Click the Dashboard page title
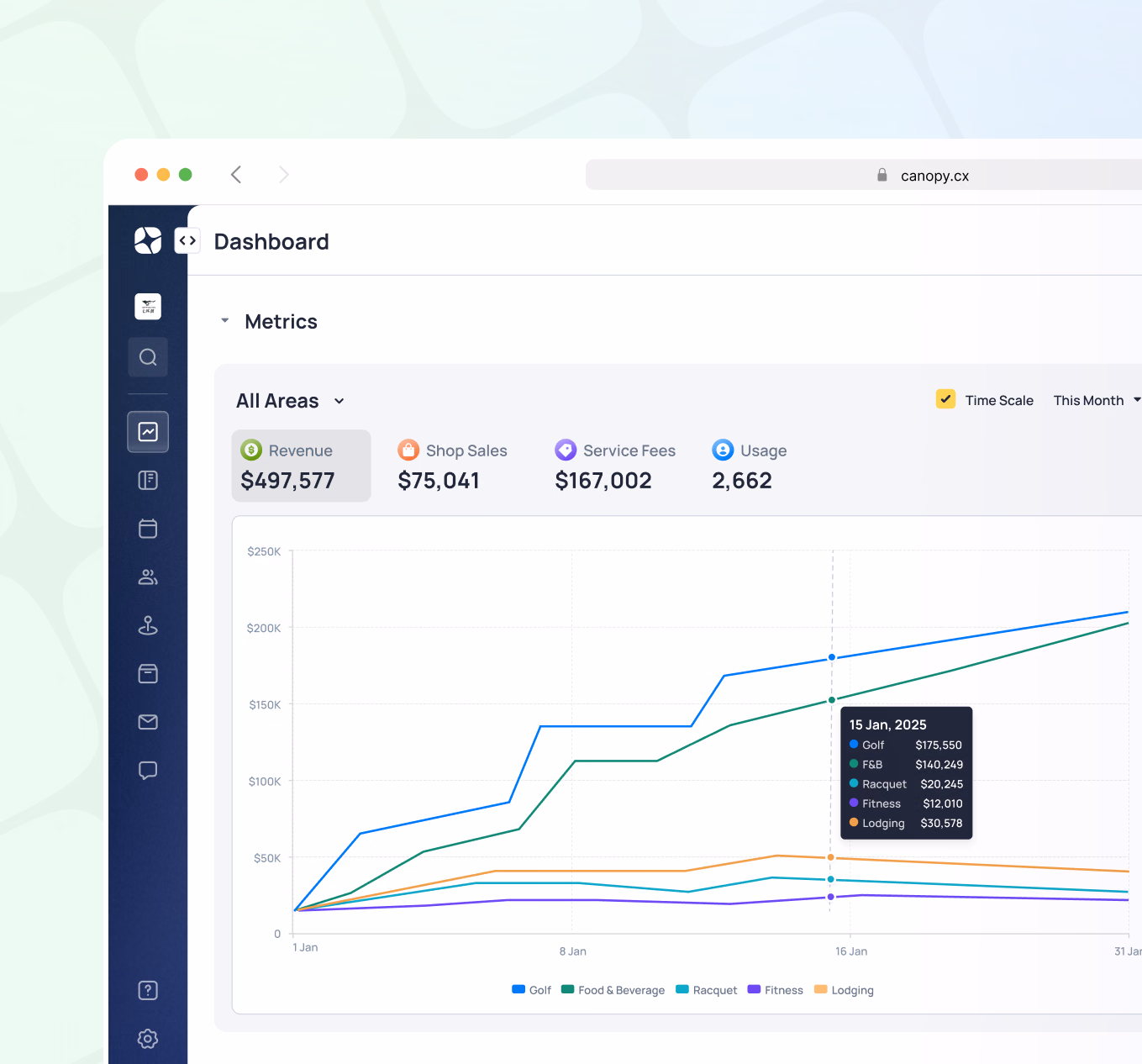Screen dimensions: 1142x1064 point(271,242)
